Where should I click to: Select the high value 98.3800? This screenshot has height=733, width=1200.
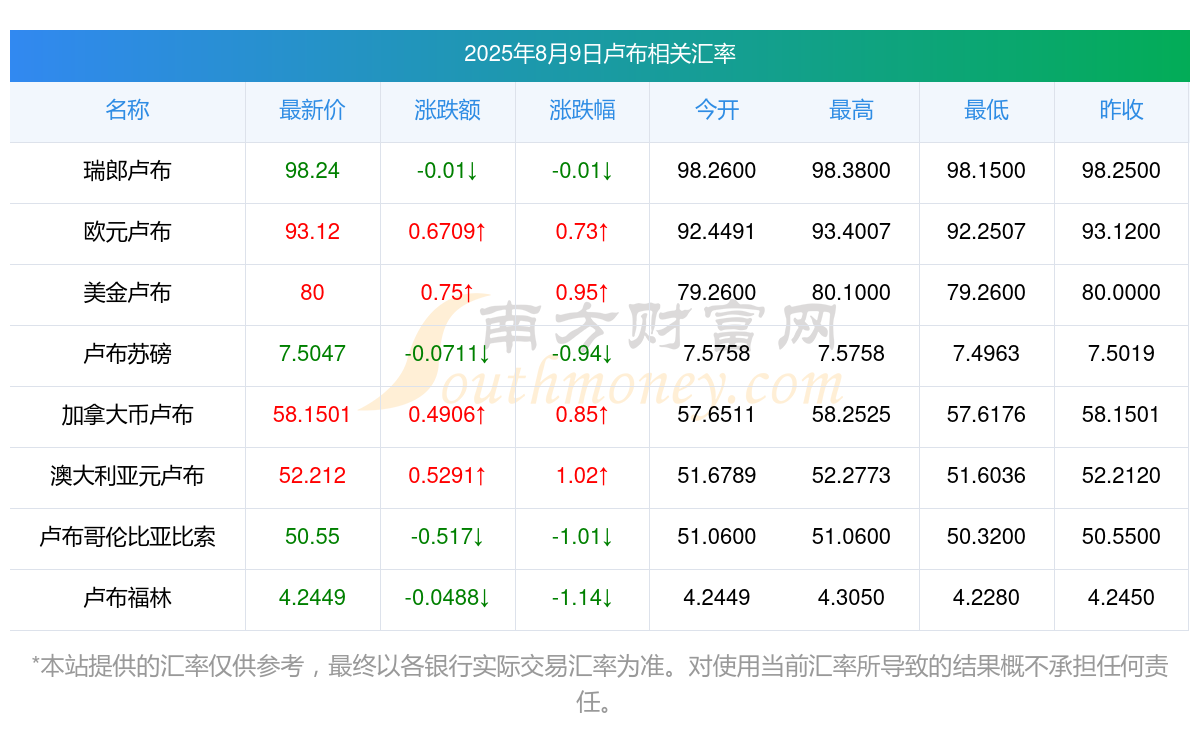[x=851, y=171]
